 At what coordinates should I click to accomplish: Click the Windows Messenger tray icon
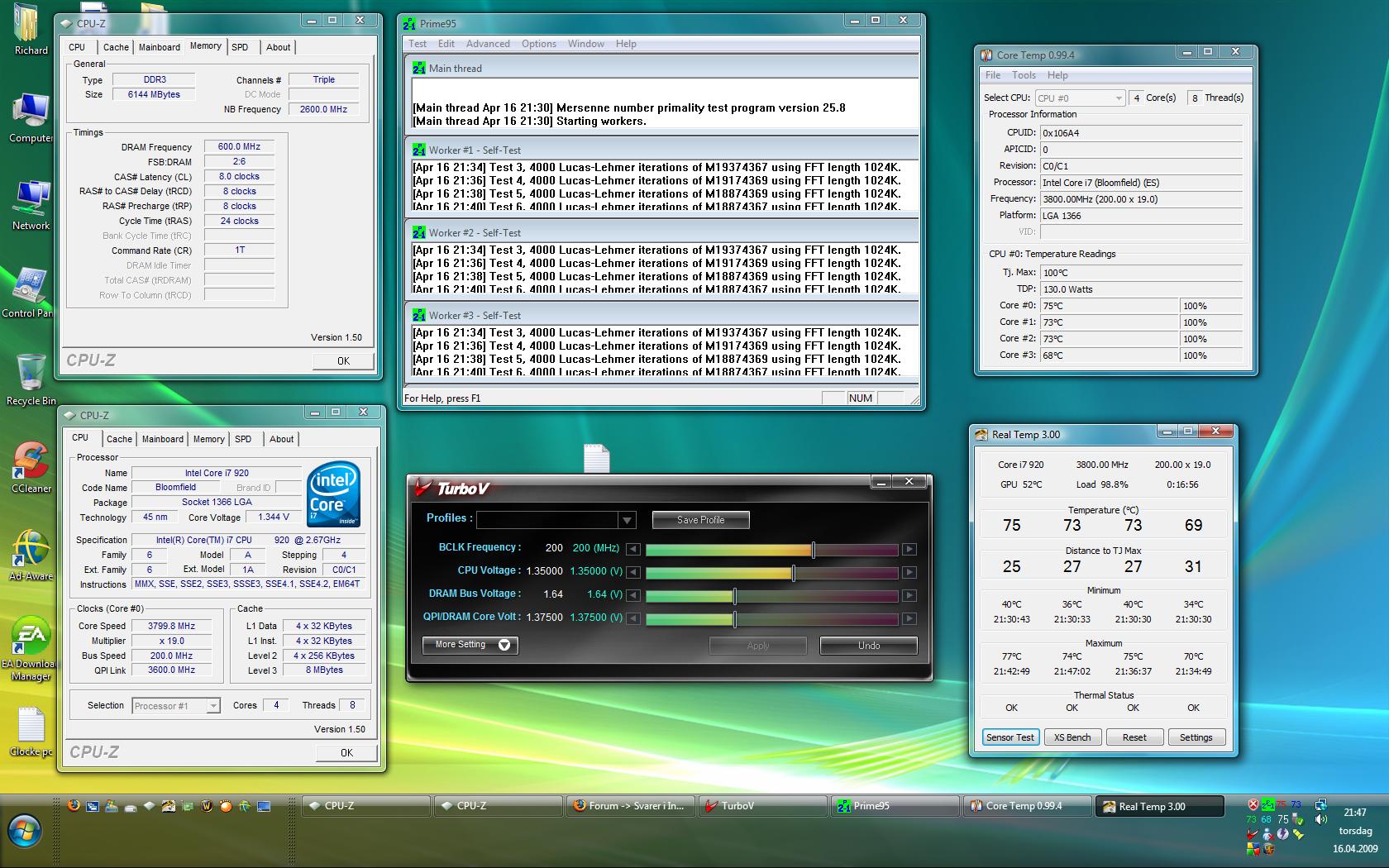click(1268, 834)
